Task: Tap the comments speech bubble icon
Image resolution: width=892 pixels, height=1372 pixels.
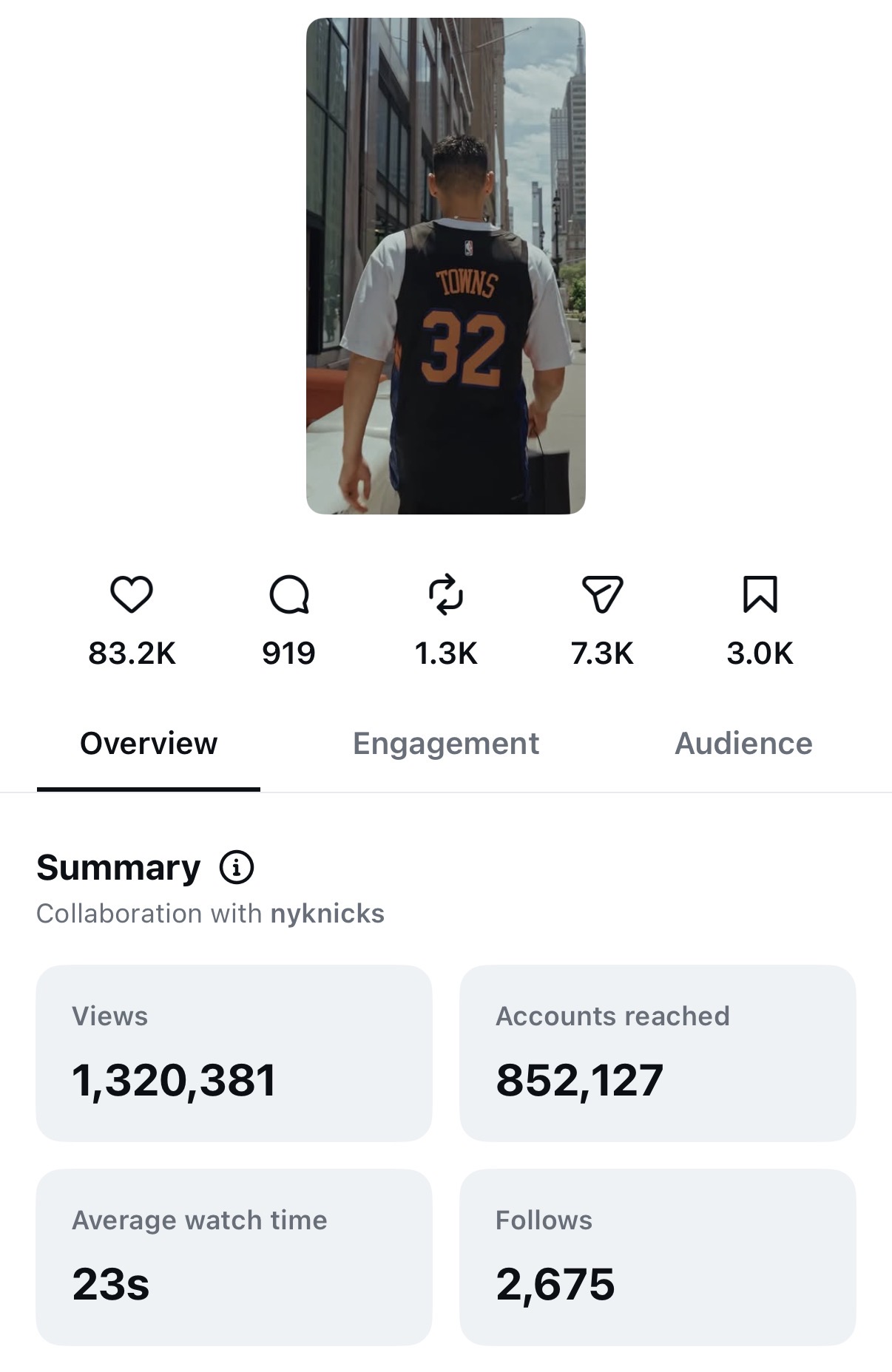Action: click(x=289, y=594)
